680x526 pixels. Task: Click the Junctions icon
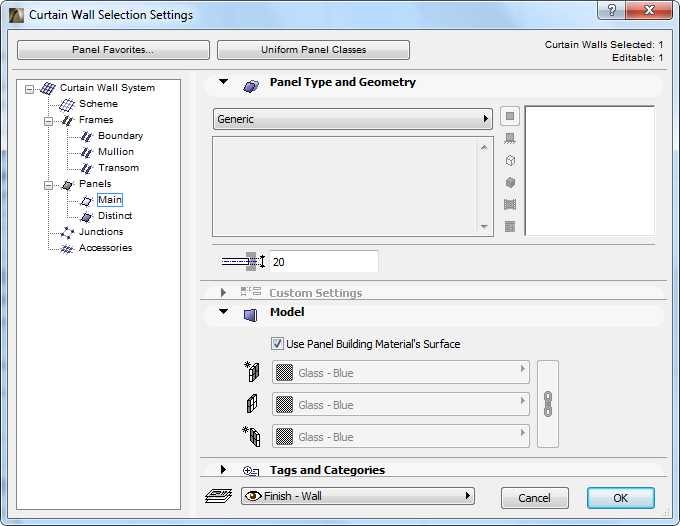67,233
